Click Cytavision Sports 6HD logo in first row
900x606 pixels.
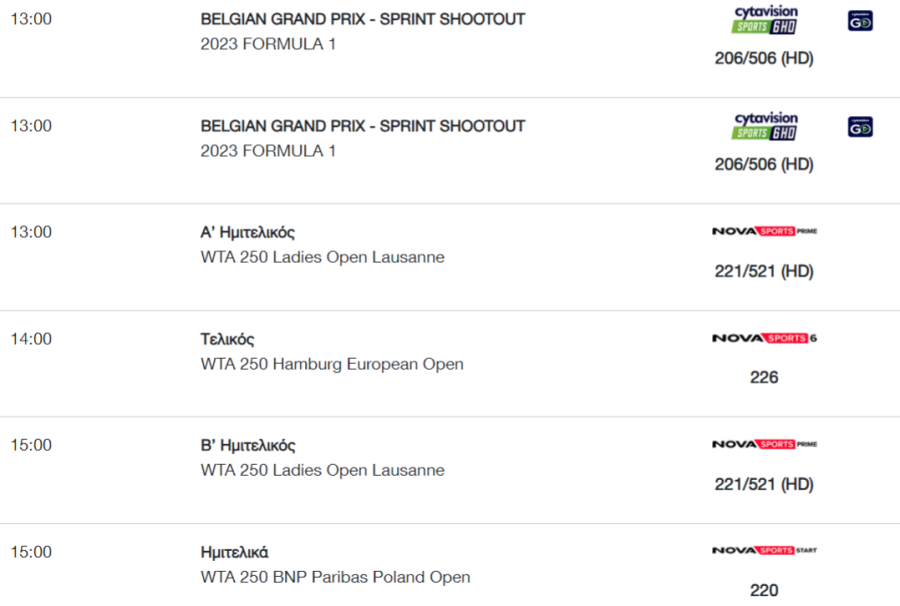coord(765,20)
